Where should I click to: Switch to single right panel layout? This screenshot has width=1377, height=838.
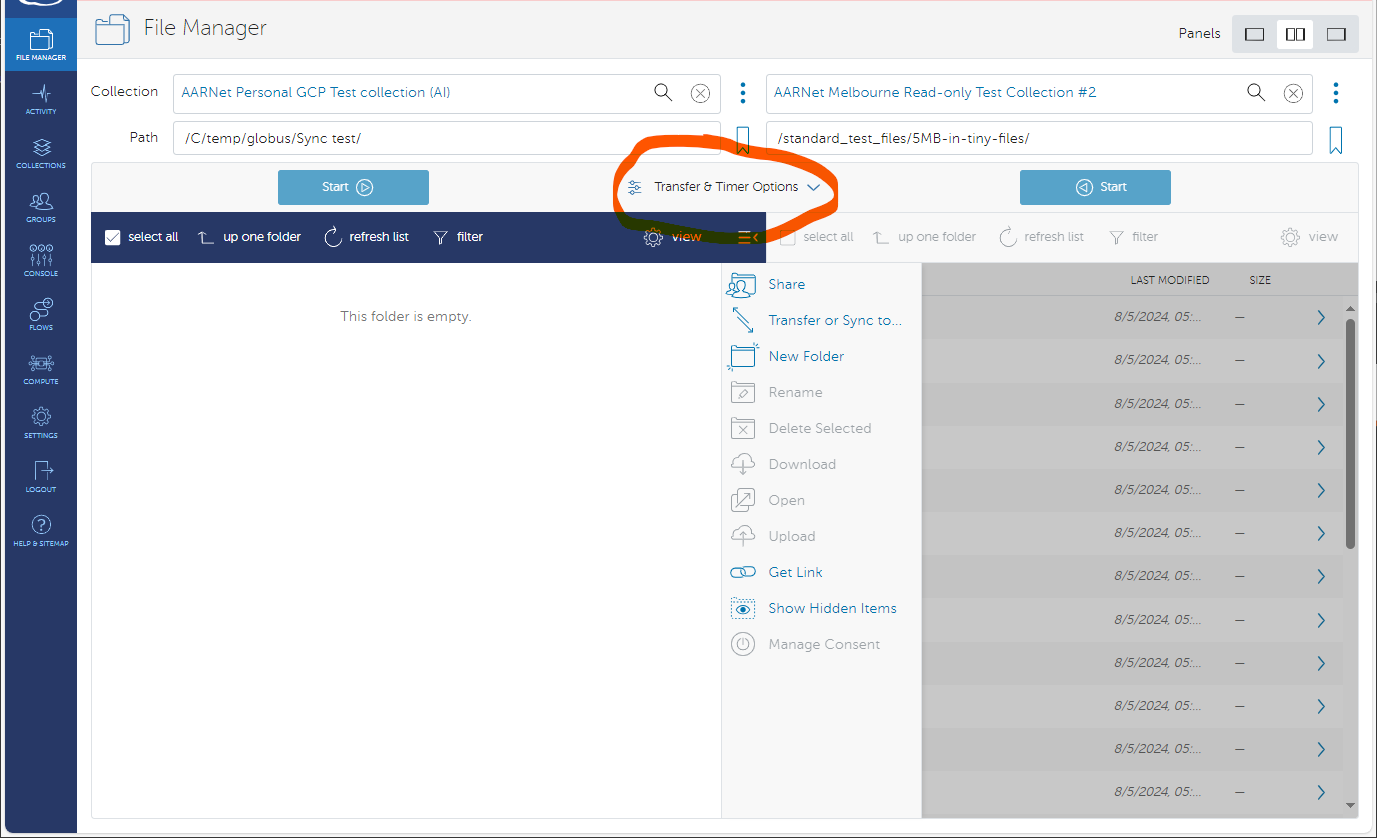point(1336,34)
